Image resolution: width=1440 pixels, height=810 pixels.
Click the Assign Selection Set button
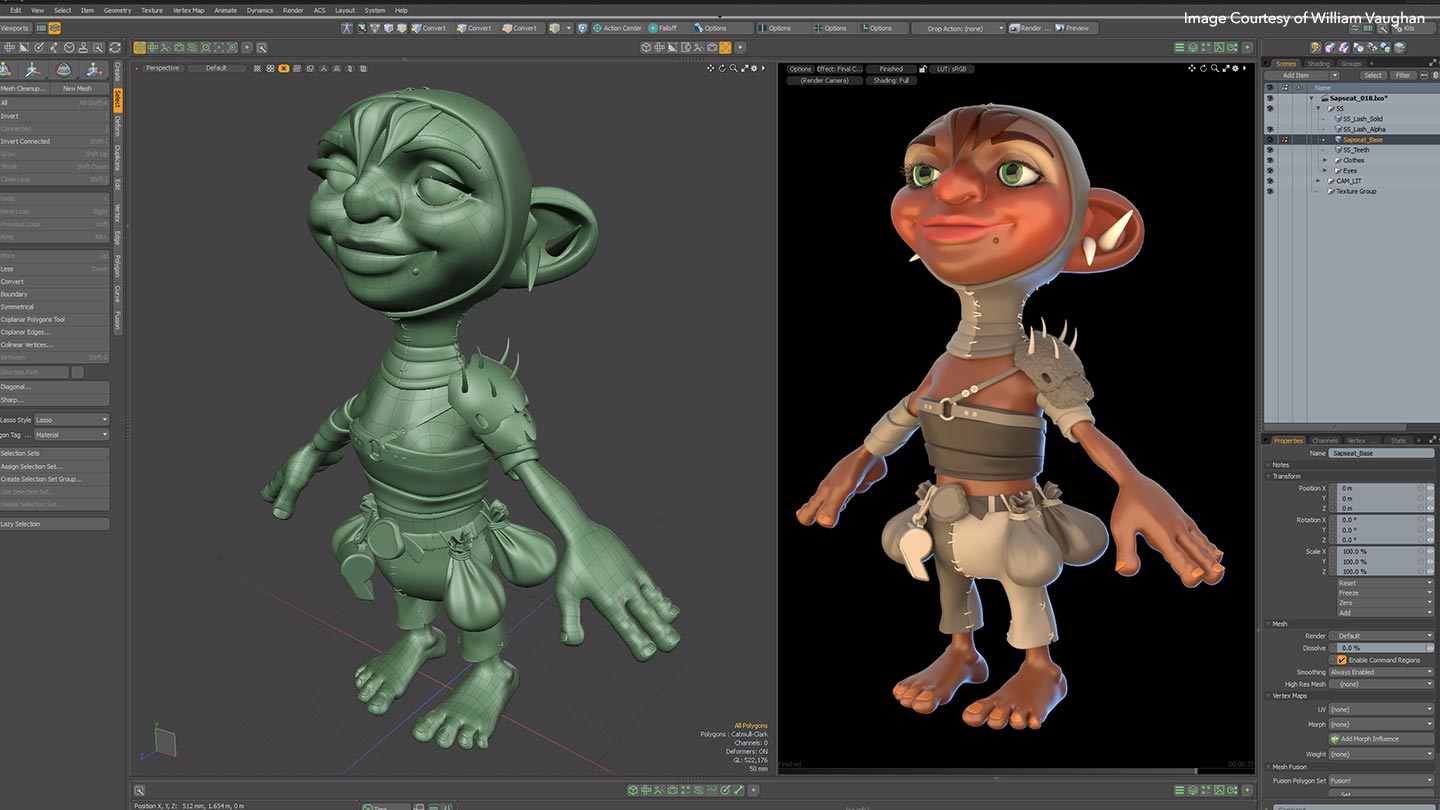(x=32, y=466)
